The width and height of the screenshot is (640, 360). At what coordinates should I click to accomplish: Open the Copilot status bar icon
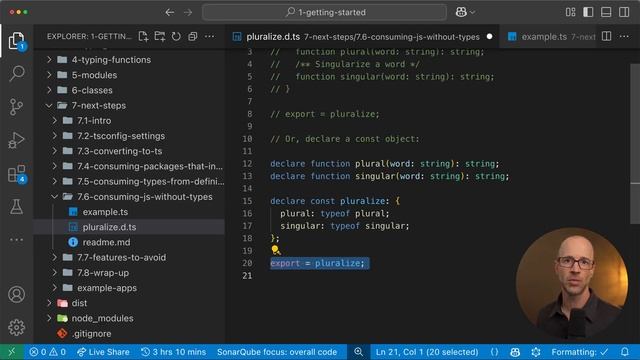pyautogui.click(x=515, y=352)
